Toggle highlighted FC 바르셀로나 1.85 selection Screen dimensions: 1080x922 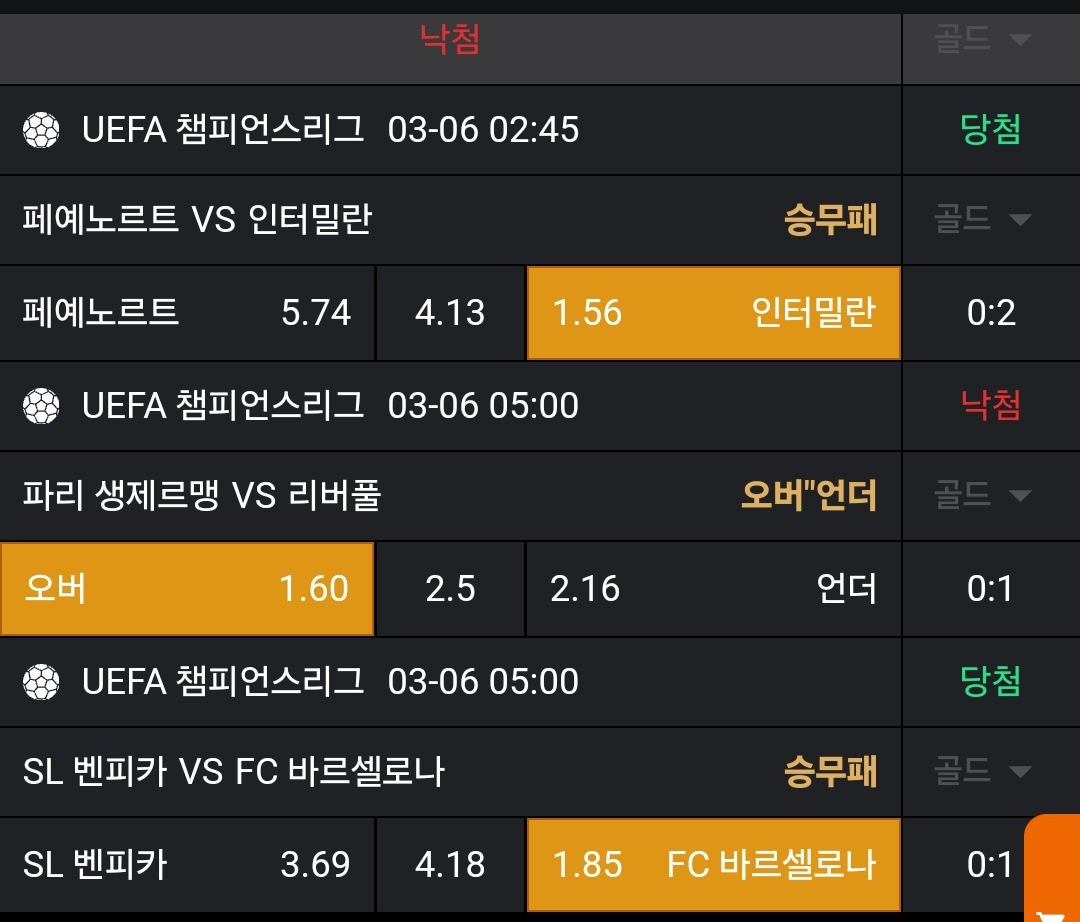pyautogui.click(x=713, y=865)
